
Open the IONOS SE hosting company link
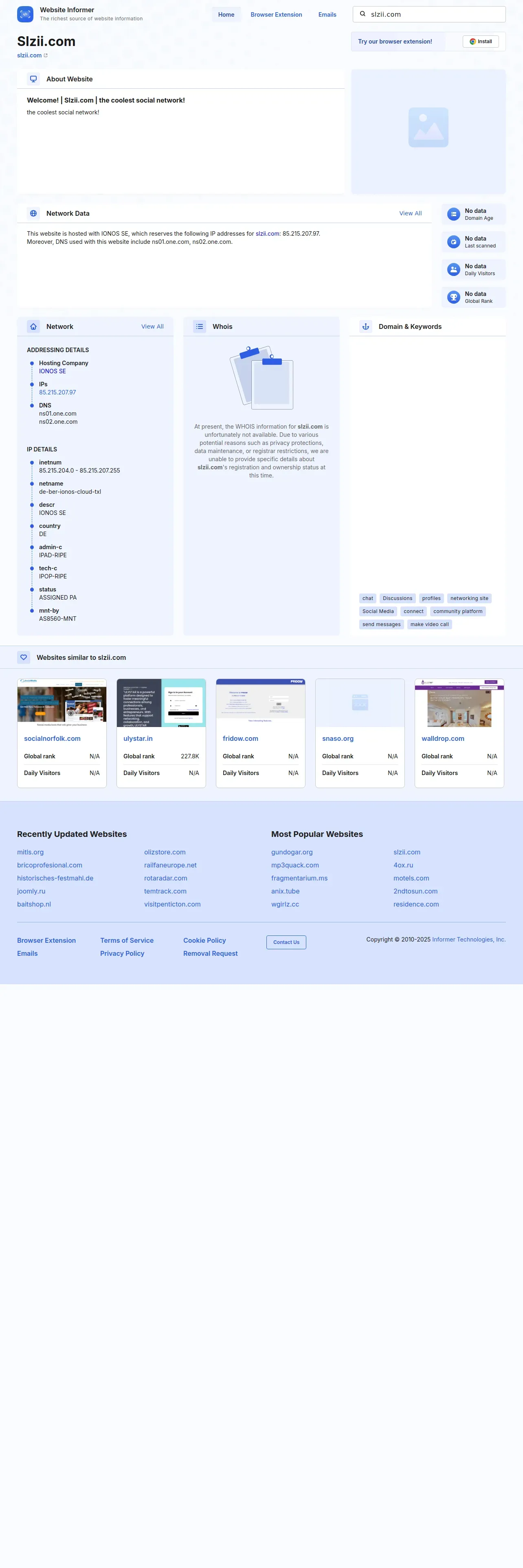pos(53,371)
